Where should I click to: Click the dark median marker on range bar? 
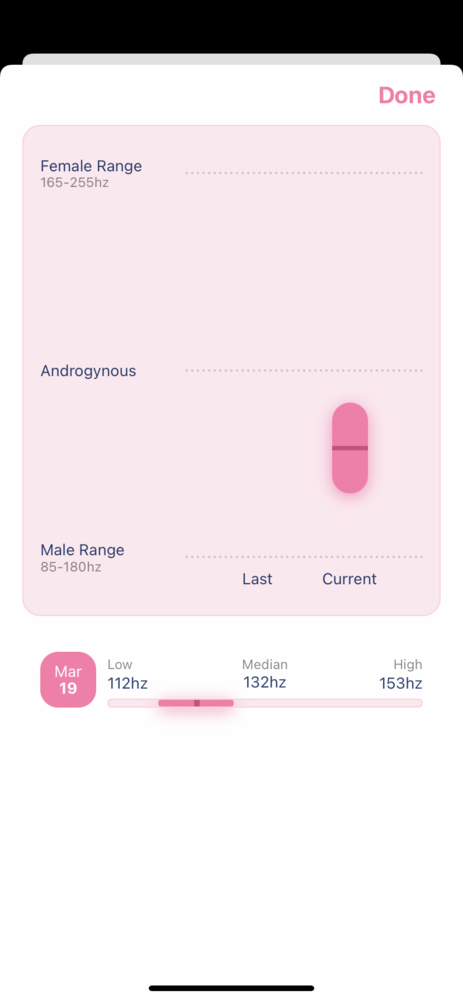click(x=197, y=703)
